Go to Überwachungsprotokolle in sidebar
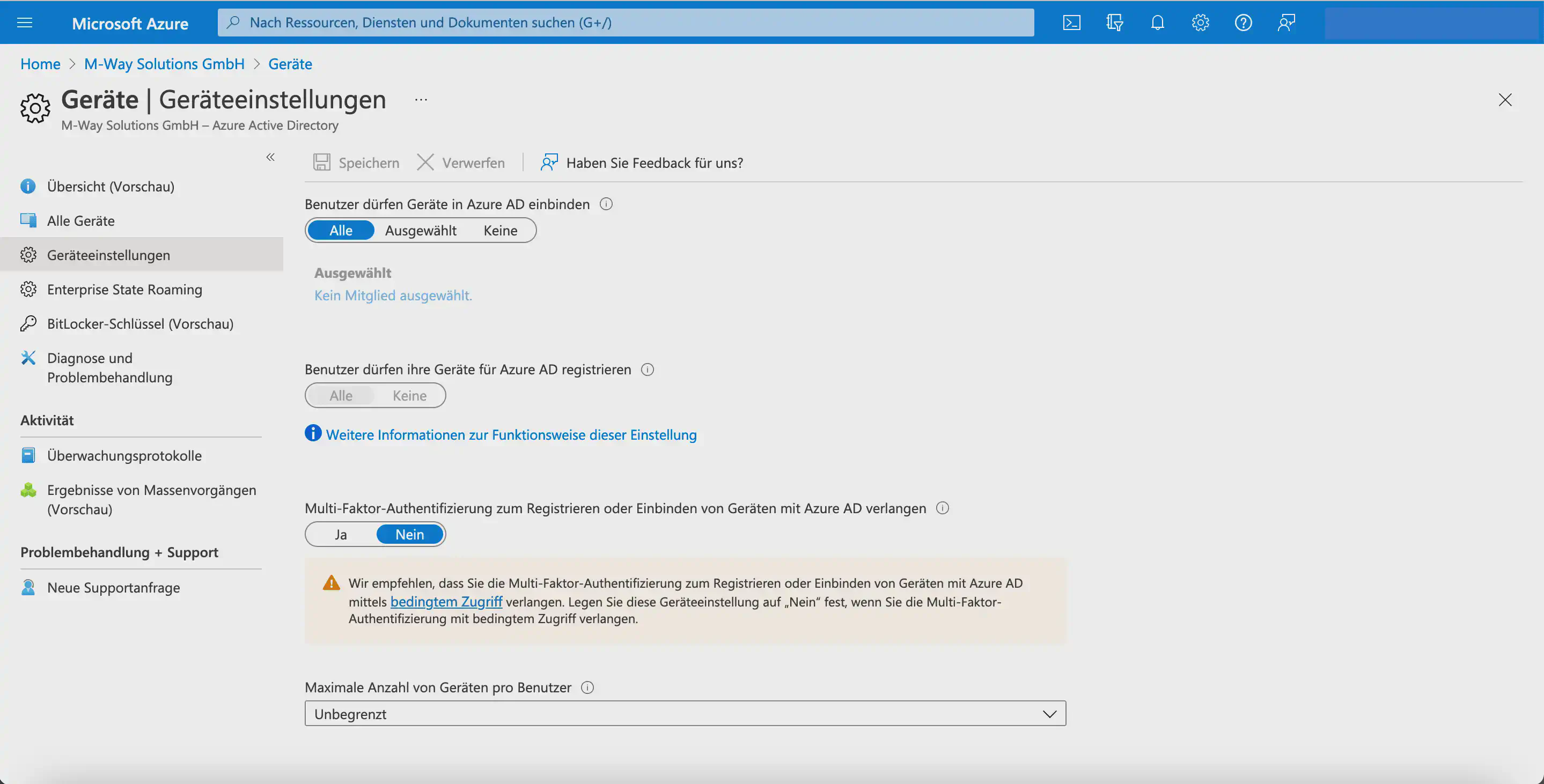Screen dimensions: 1544x784 124,456
